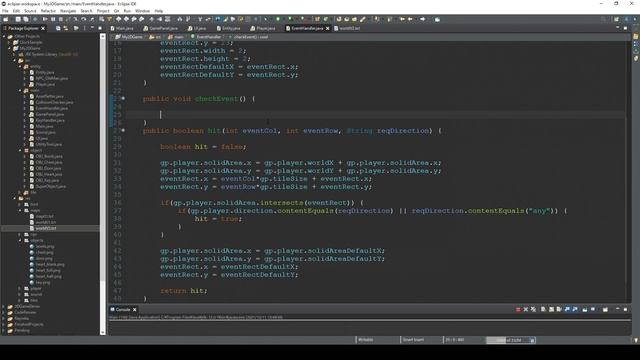Screen dimensions: 640x360
Task: Maximize the Console view
Action: point(625,309)
